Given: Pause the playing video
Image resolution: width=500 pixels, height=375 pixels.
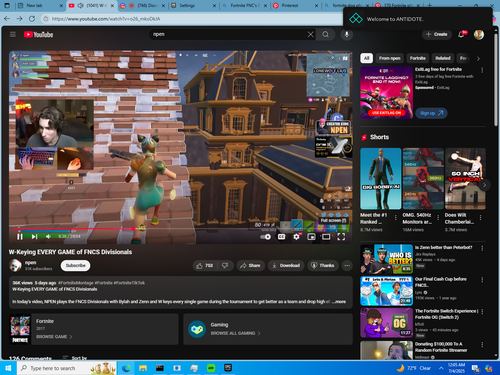Looking at the screenshot, I should (x=20, y=236).
